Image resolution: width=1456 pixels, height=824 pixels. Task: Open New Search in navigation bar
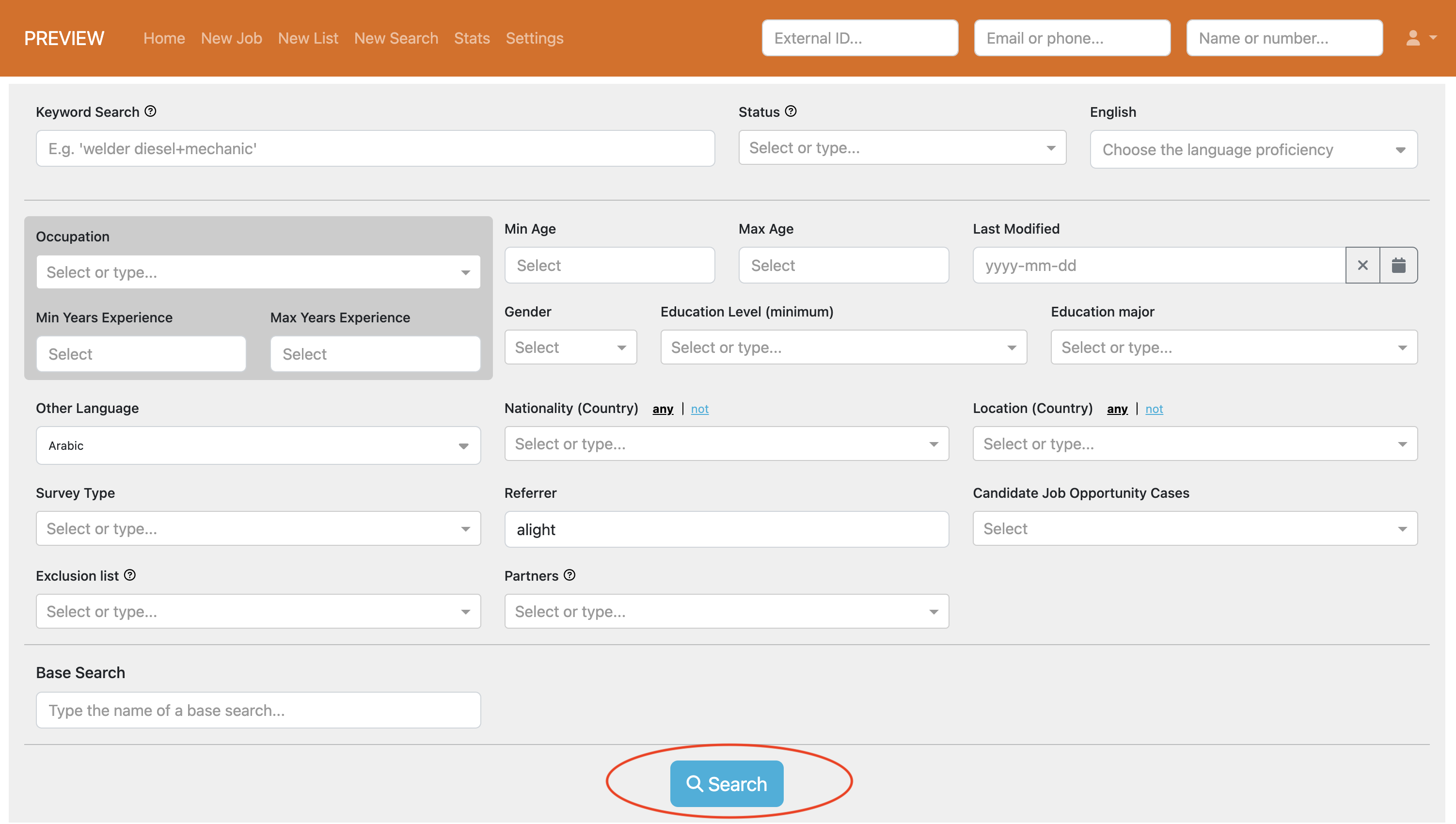point(396,38)
